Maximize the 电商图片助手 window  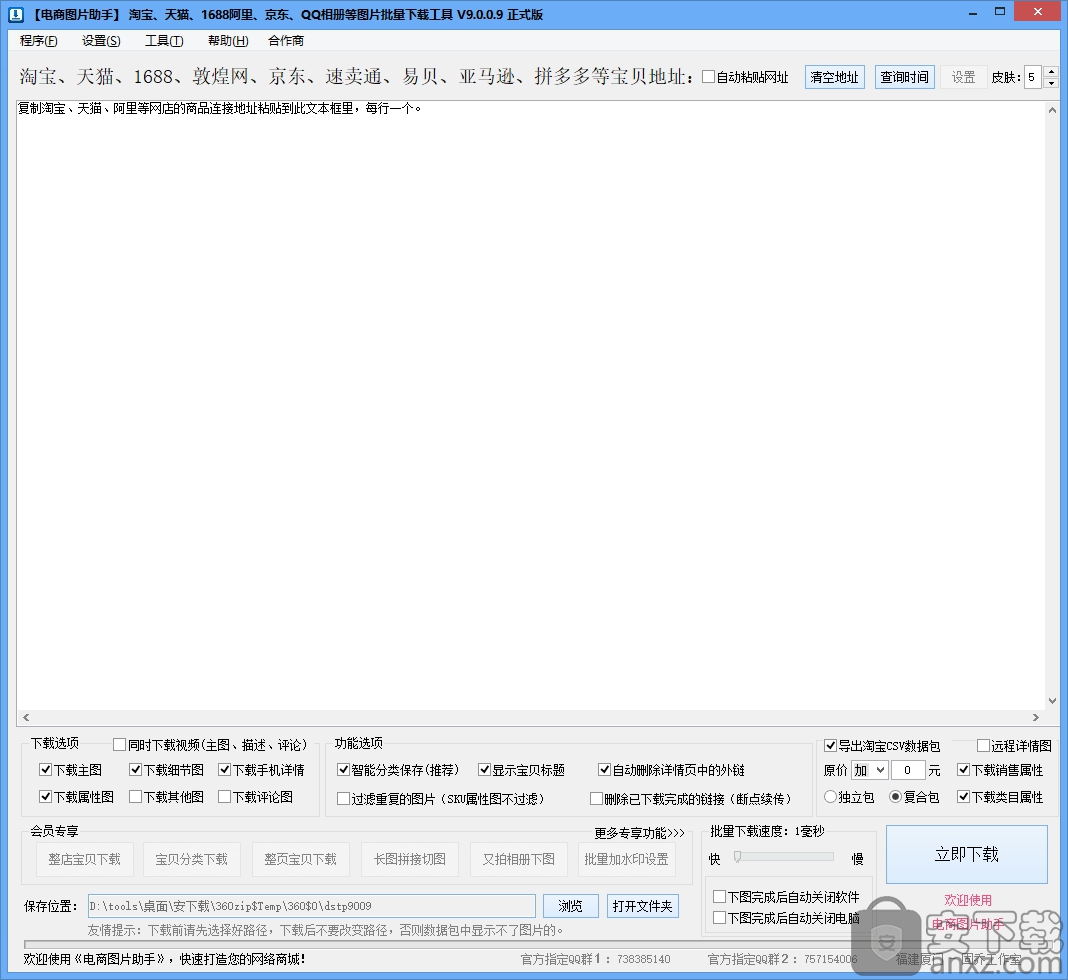[1000, 13]
